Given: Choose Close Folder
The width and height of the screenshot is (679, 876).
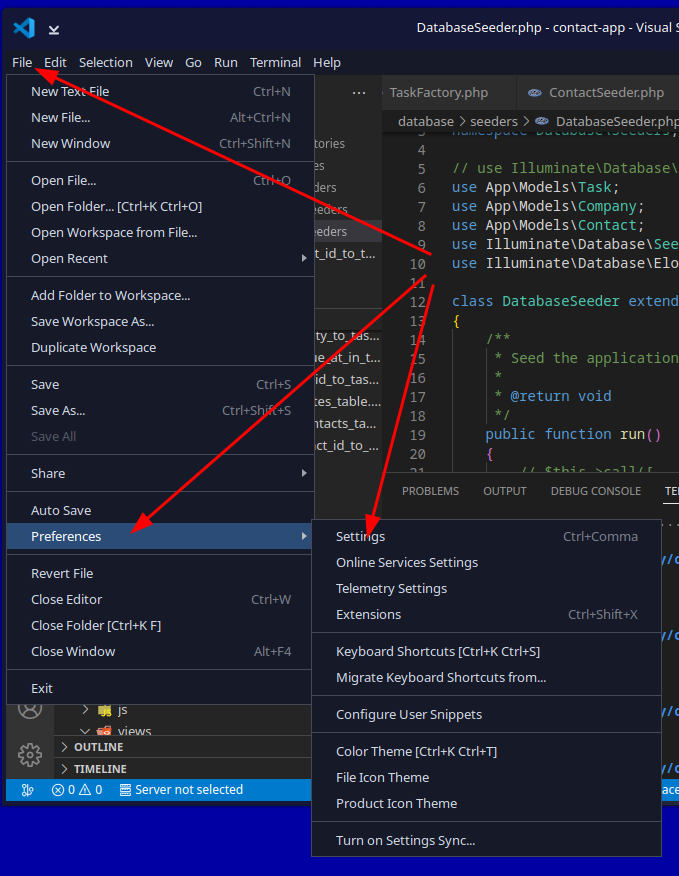Looking at the screenshot, I should pyautogui.click(x=159, y=626).
